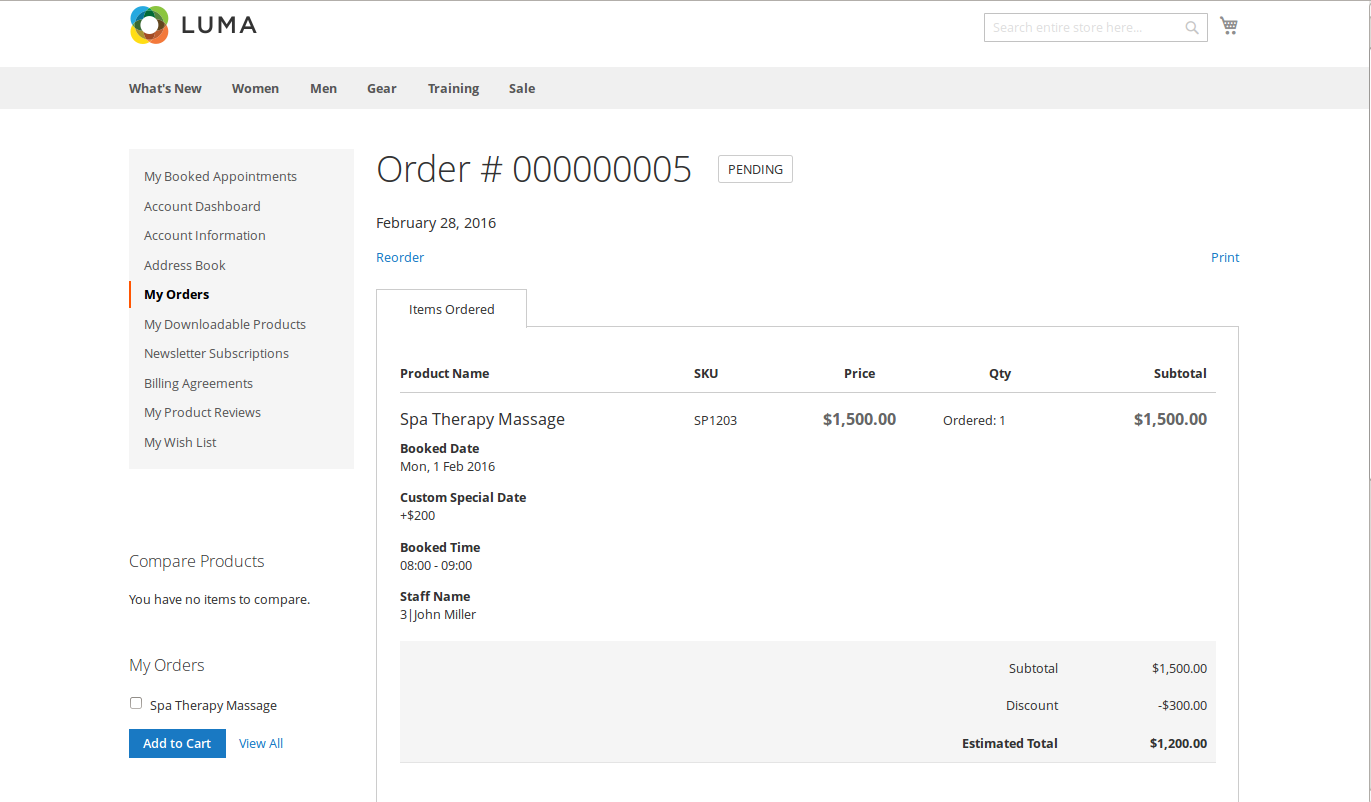
Task: Click the Luma logo icon
Action: pyautogui.click(x=149, y=25)
